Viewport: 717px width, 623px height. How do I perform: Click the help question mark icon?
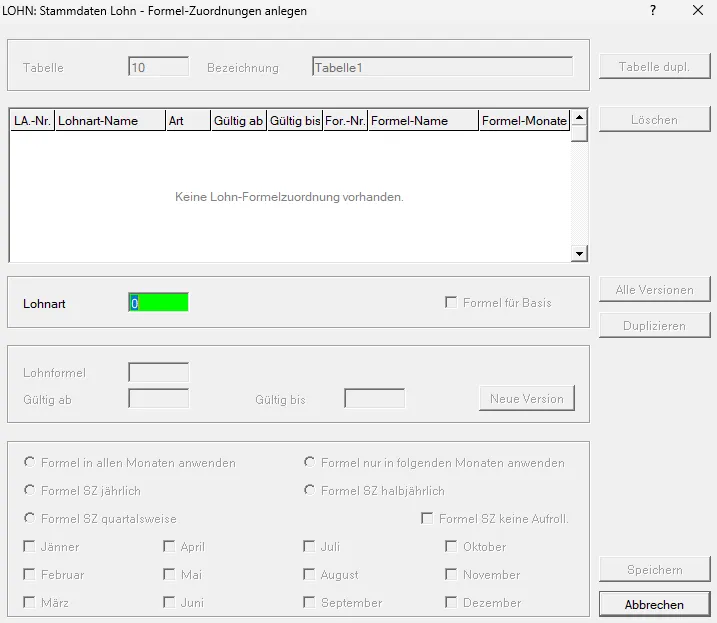coord(653,10)
